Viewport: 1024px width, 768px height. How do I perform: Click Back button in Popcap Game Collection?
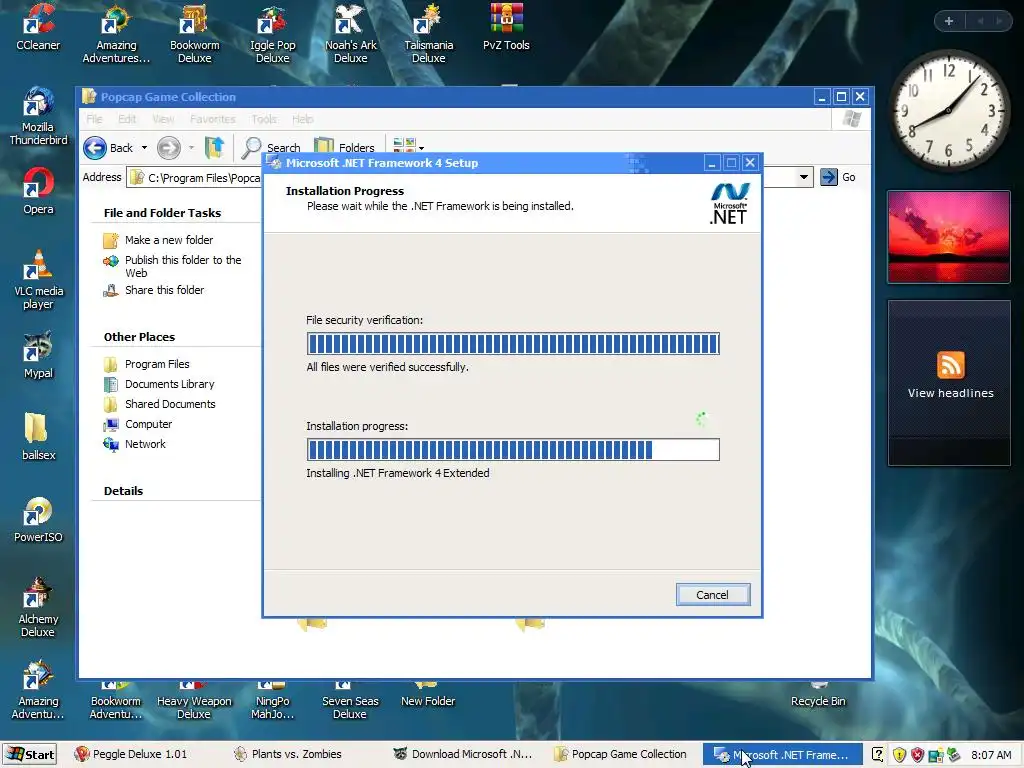tap(108, 148)
